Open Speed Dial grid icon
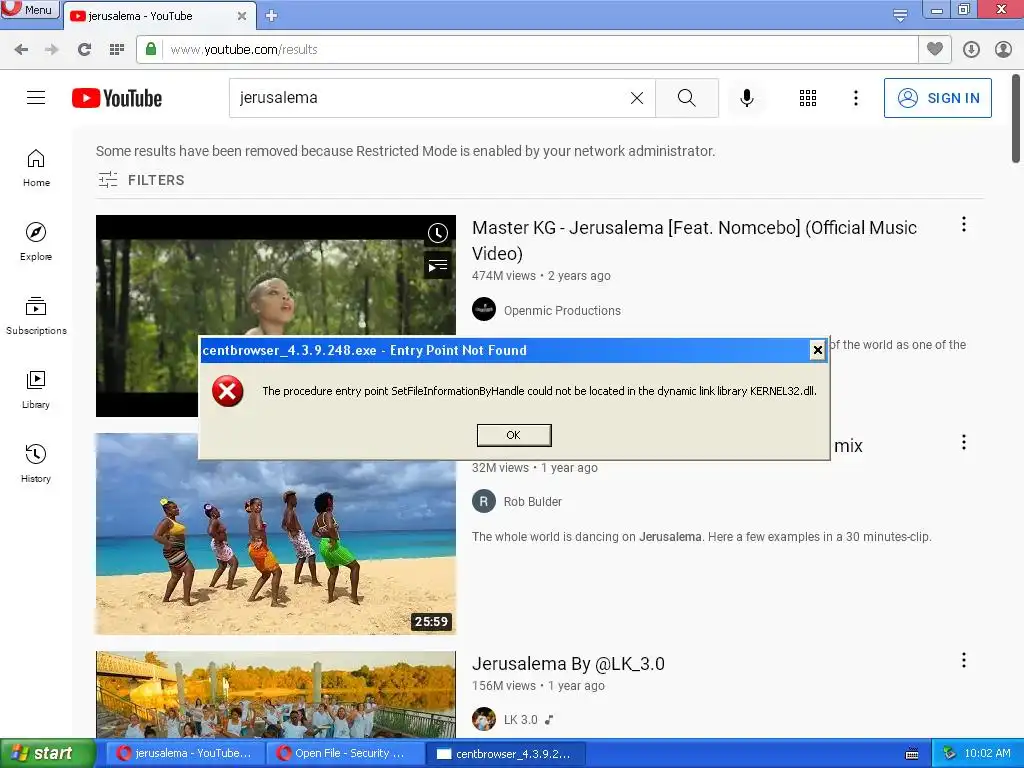The image size is (1024, 768). coord(117,50)
